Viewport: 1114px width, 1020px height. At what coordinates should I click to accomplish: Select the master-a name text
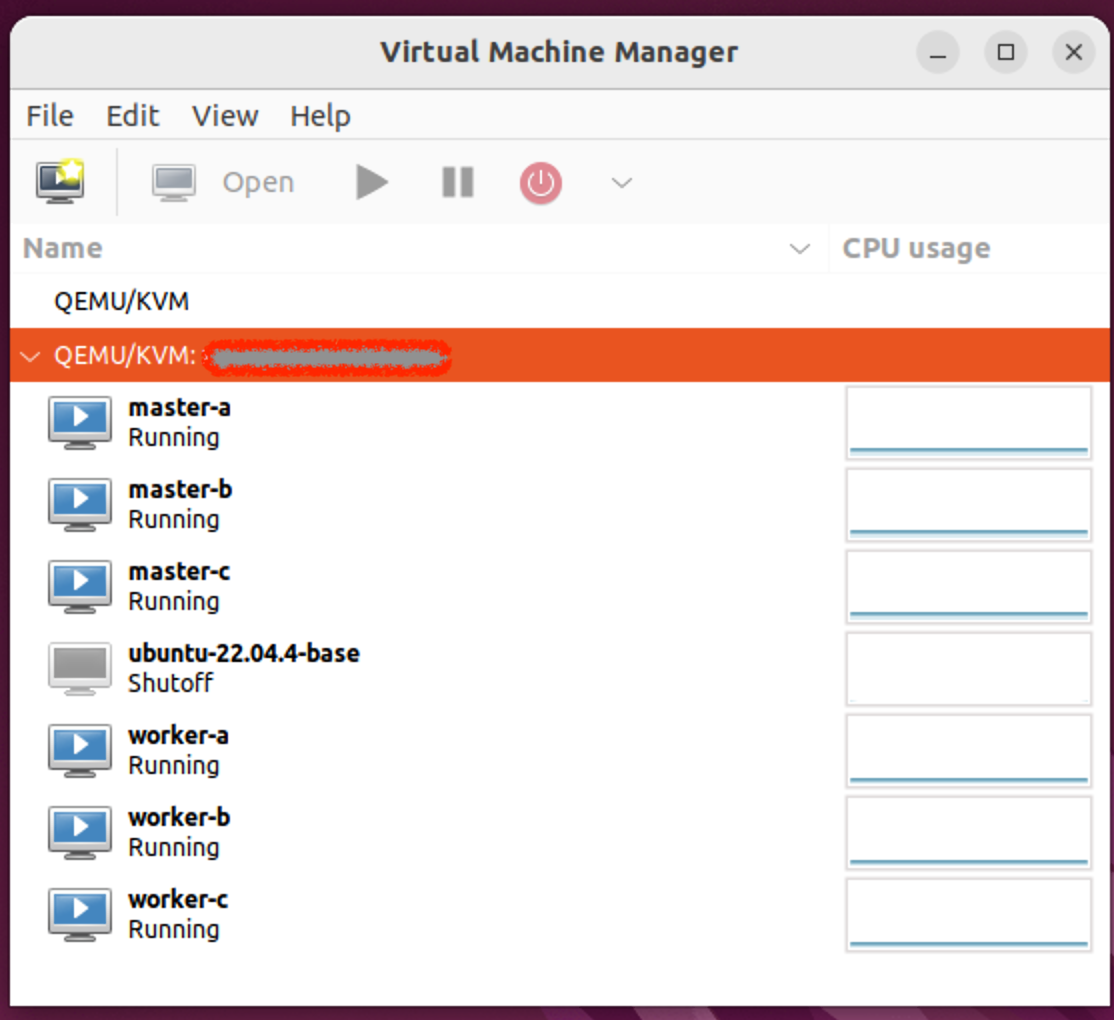click(x=179, y=408)
